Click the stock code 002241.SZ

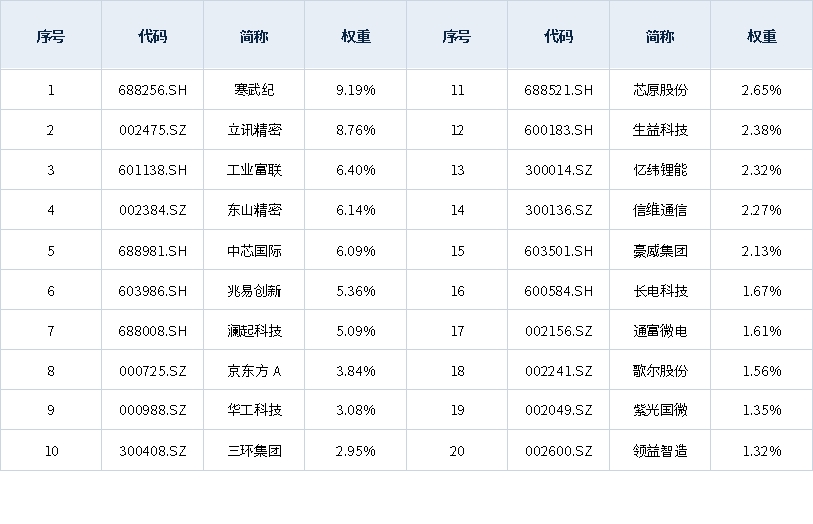[x=558, y=371]
